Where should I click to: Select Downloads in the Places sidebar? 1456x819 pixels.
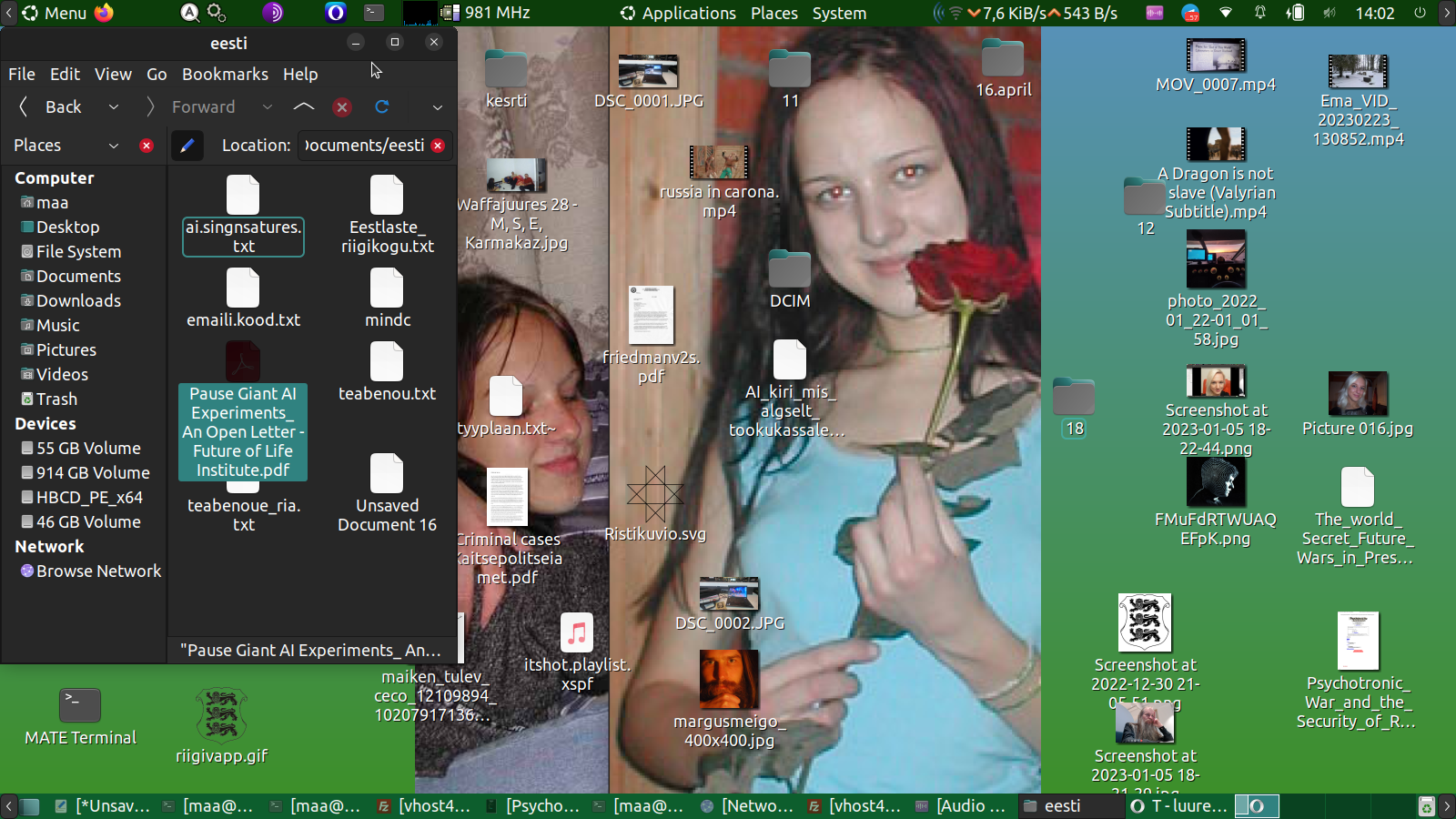pos(78,301)
